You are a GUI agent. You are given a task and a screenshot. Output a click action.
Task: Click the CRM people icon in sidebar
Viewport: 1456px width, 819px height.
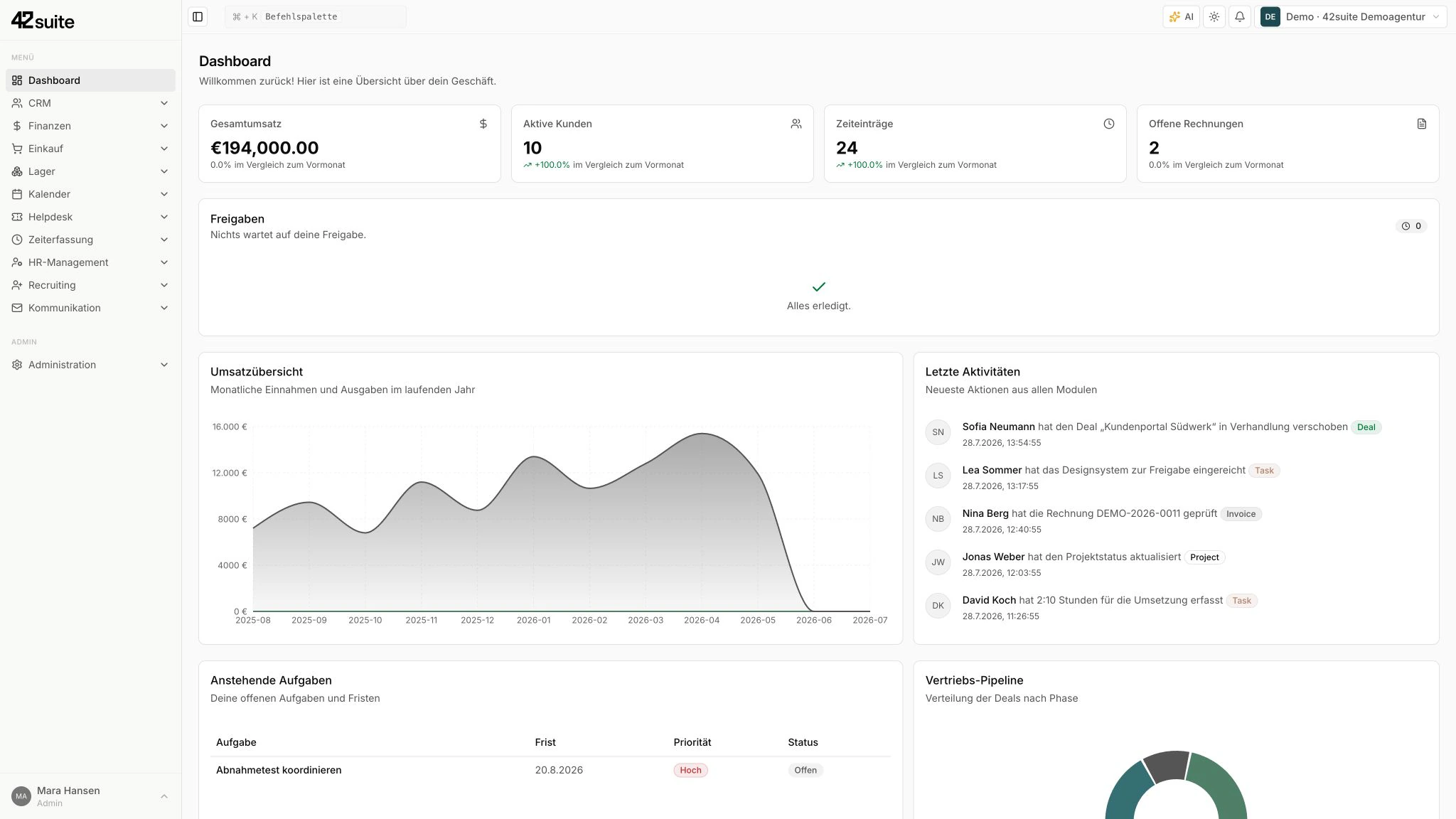17,103
